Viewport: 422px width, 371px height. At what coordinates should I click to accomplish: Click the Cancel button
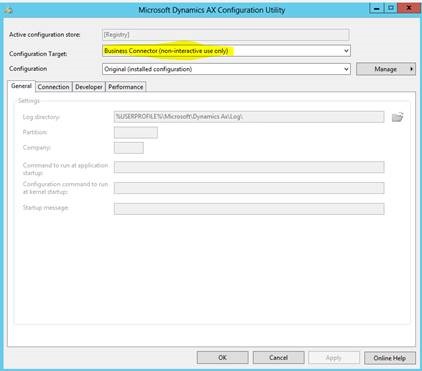click(x=278, y=358)
